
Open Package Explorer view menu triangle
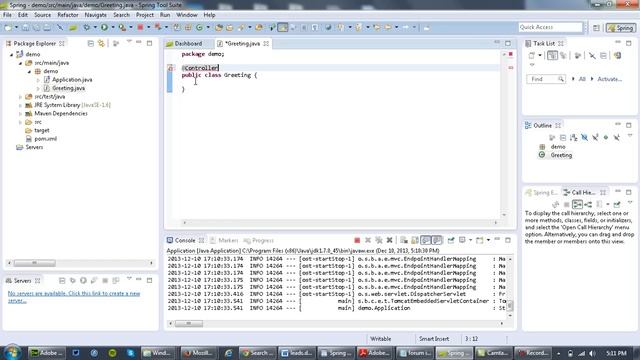(x=129, y=42)
